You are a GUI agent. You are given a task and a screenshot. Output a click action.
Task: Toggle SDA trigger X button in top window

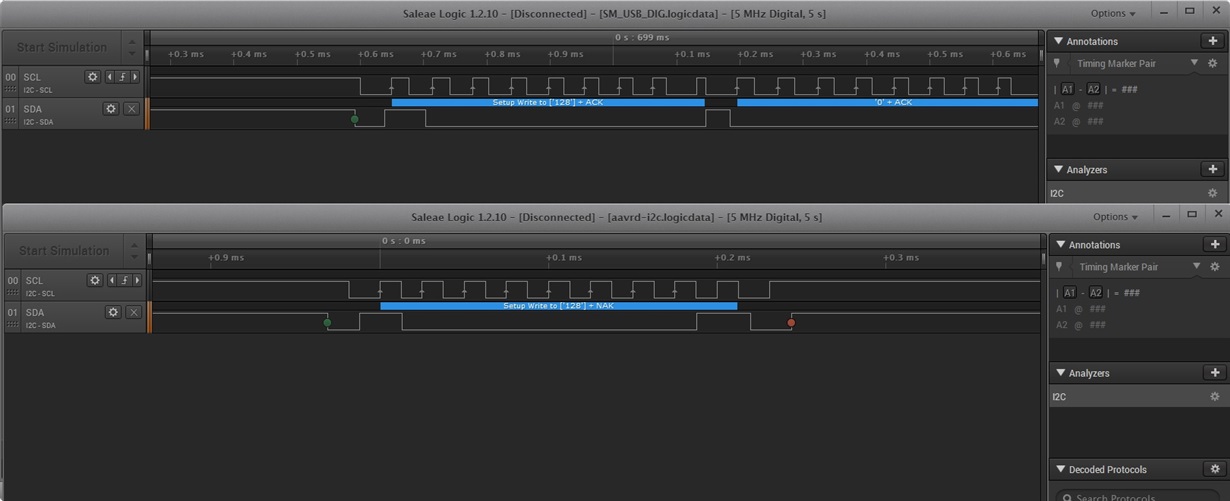(x=131, y=108)
